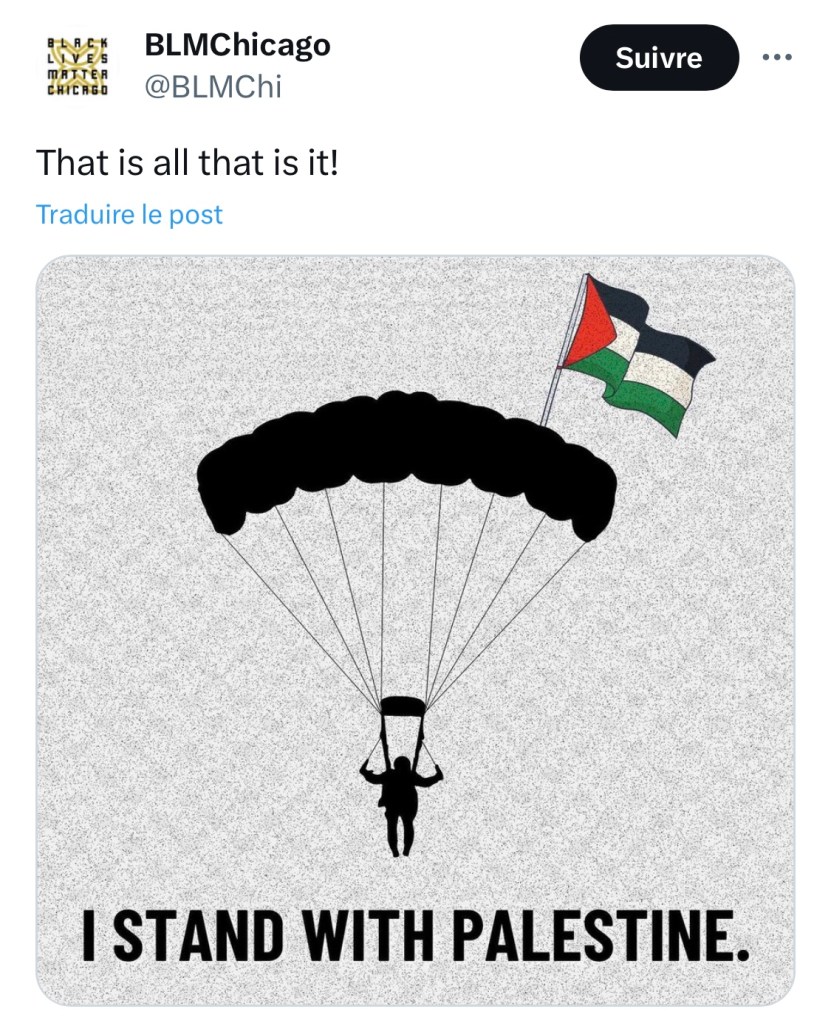This screenshot has width=831, height=1023.
Task: Click the harness bar above the figure
Action: pyautogui.click(x=403, y=706)
